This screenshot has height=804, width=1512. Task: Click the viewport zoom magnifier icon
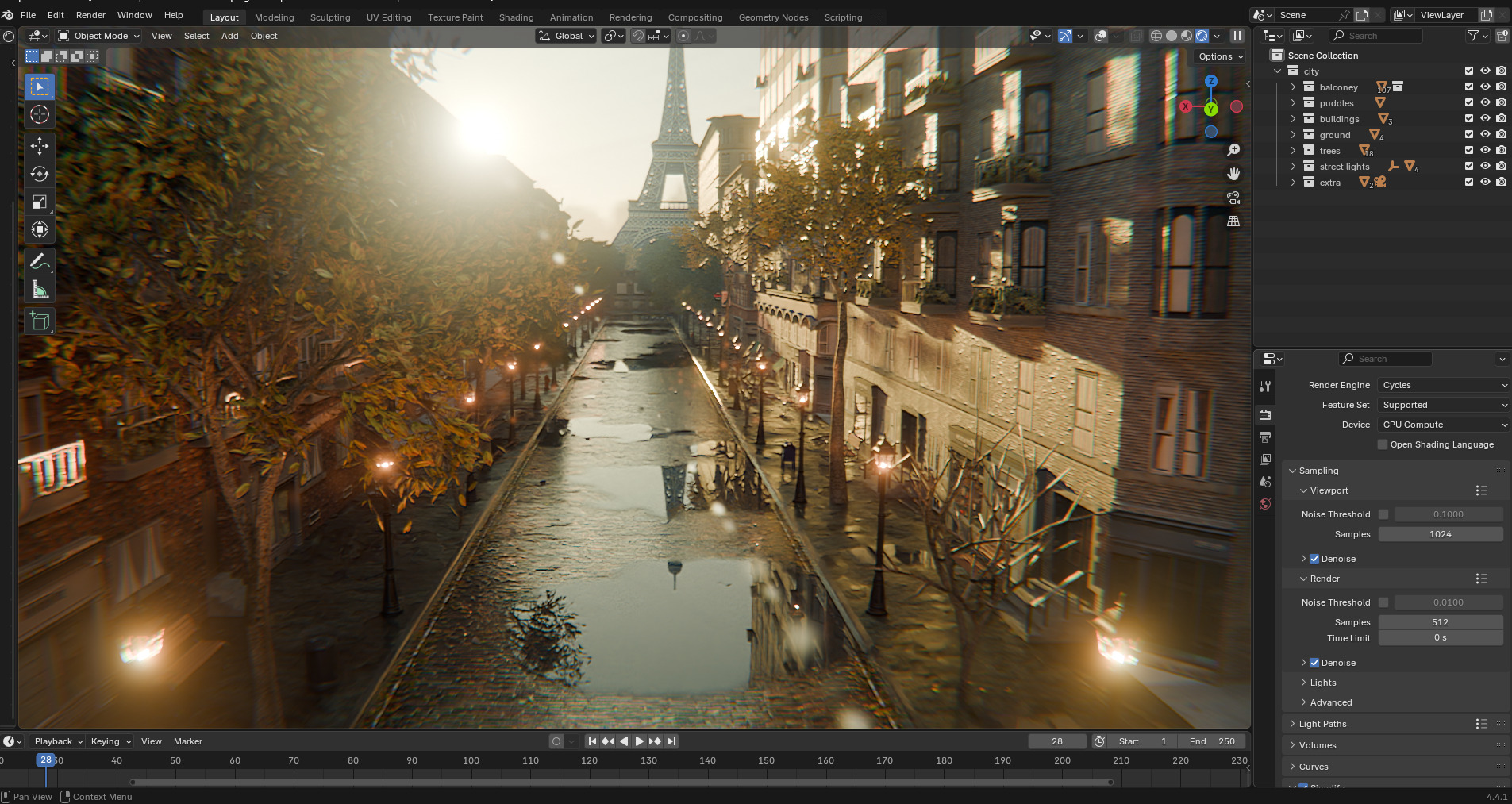pos(1233,150)
